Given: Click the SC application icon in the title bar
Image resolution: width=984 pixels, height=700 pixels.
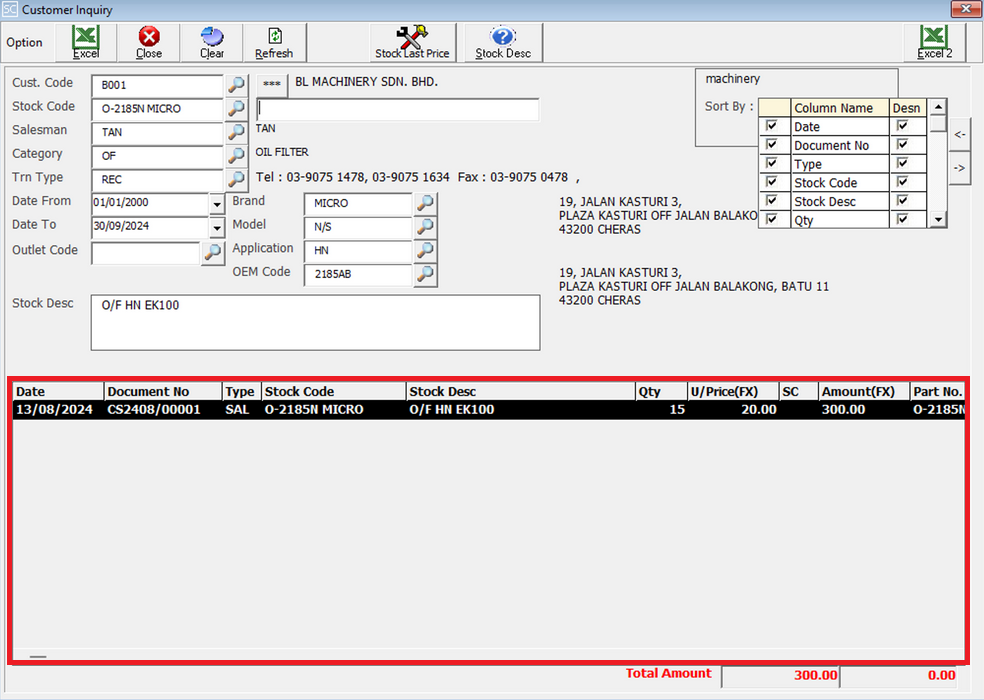Looking at the screenshot, I should 10,9.
